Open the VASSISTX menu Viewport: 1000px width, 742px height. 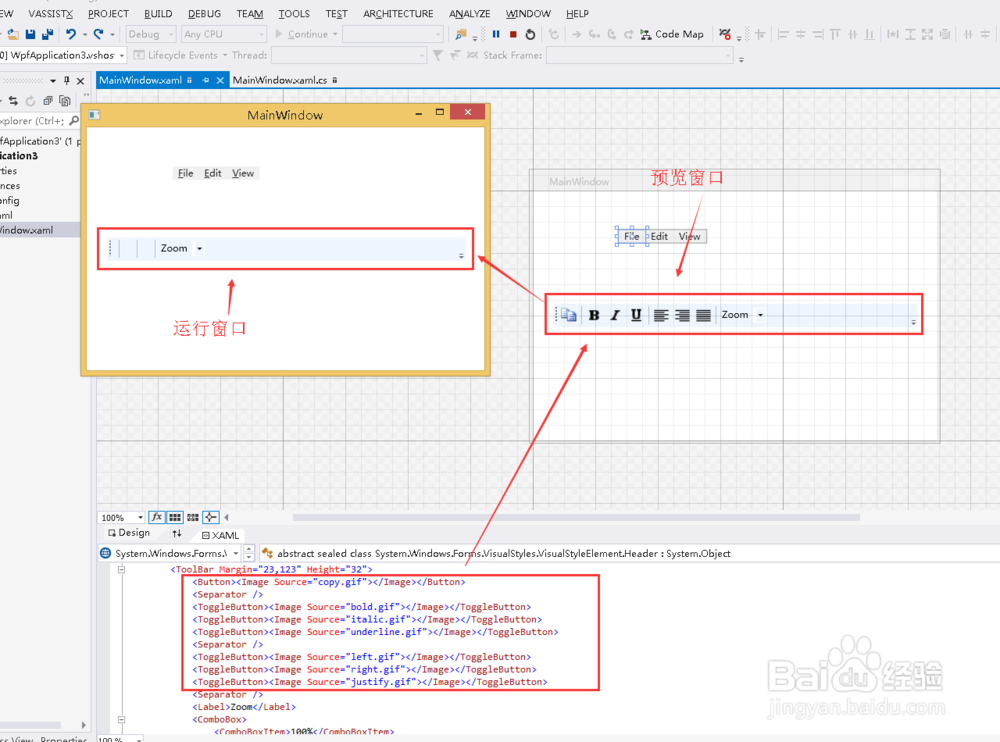click(x=50, y=13)
